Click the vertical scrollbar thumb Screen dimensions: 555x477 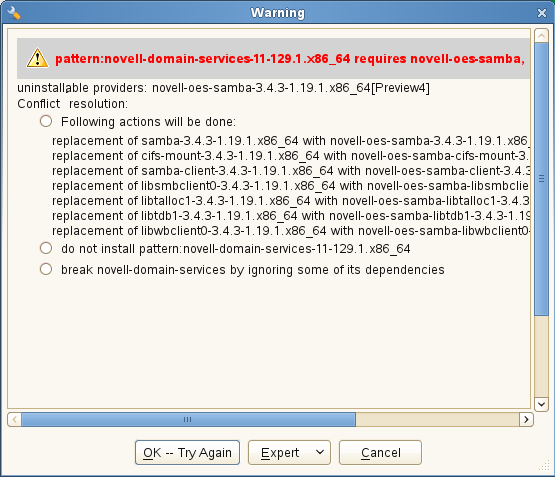click(x=541, y=179)
